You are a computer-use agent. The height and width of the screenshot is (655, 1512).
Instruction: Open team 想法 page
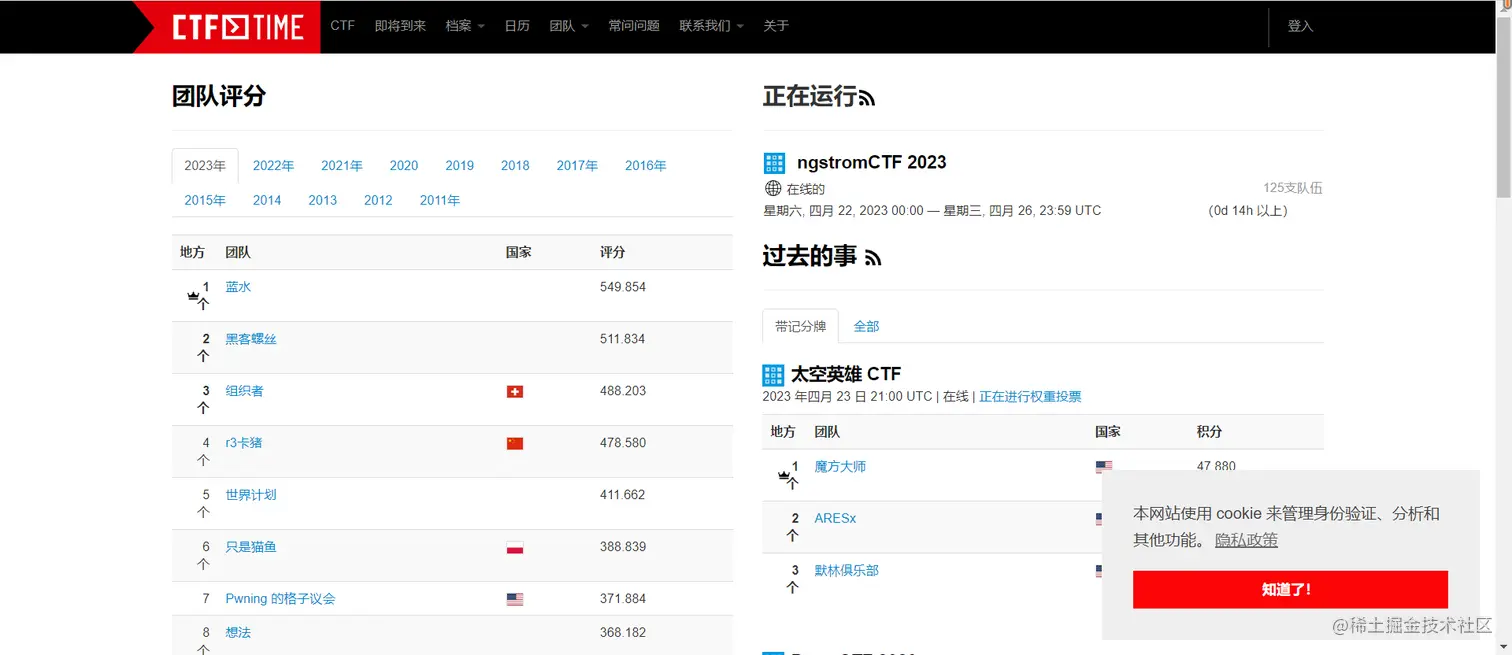[x=238, y=633]
